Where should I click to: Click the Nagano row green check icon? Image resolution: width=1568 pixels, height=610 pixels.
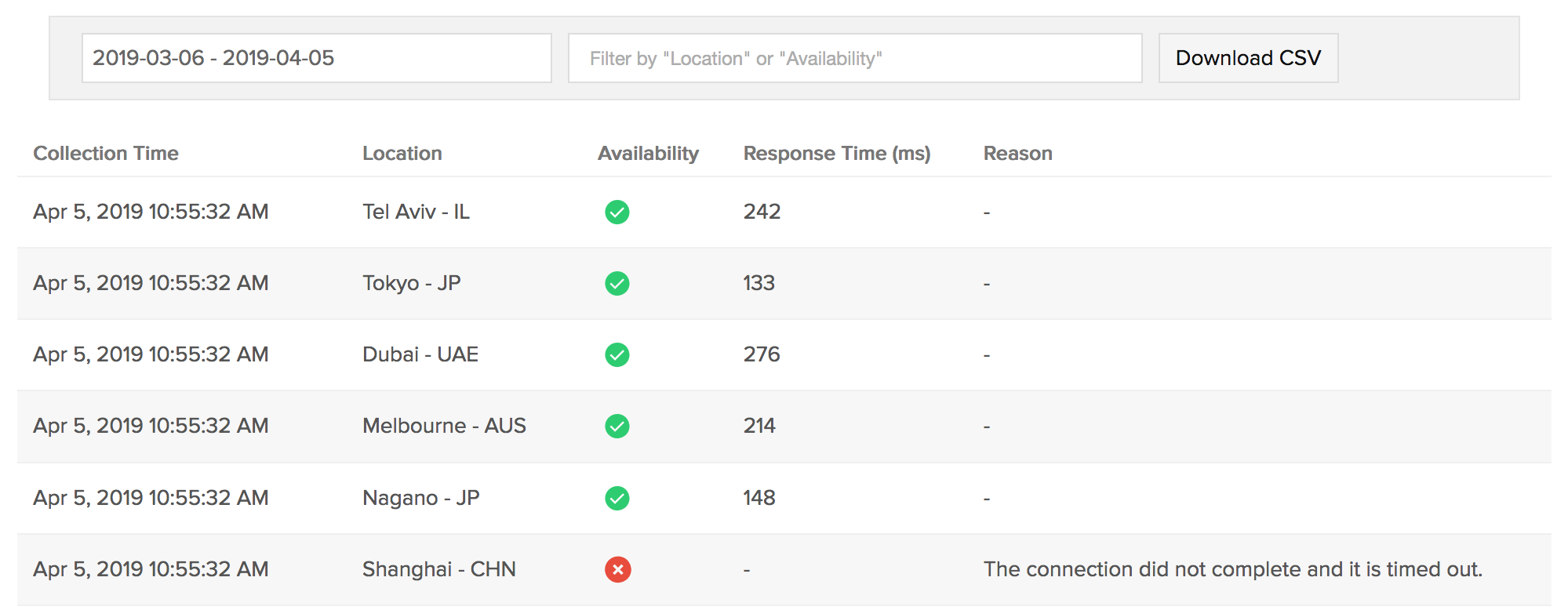tap(617, 498)
